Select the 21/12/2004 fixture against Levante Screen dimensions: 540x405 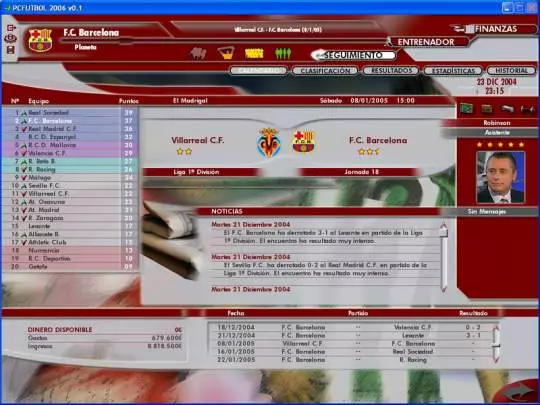(349, 335)
